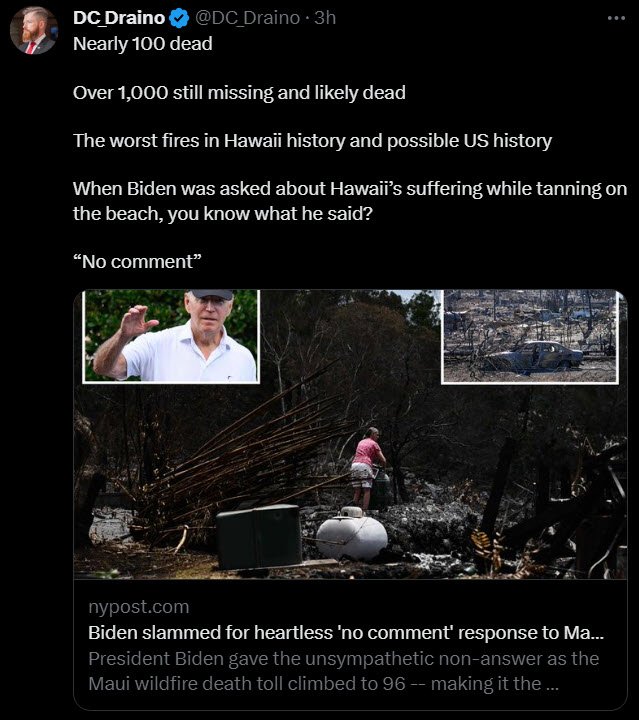Click the woman in pink shirt in card image
The width and height of the screenshot is (639, 720).
click(x=367, y=468)
